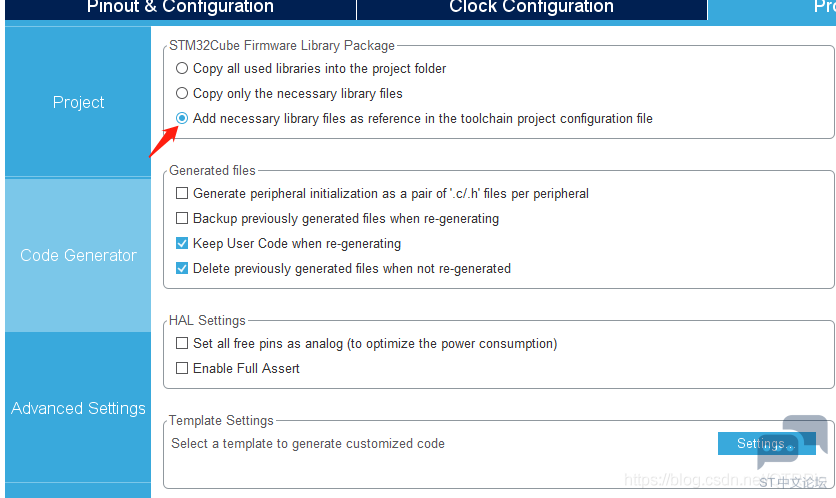The width and height of the screenshot is (836, 498).
Task: Enable peripheral initialization as .c/.h pair checkbox
Action: [x=182, y=193]
